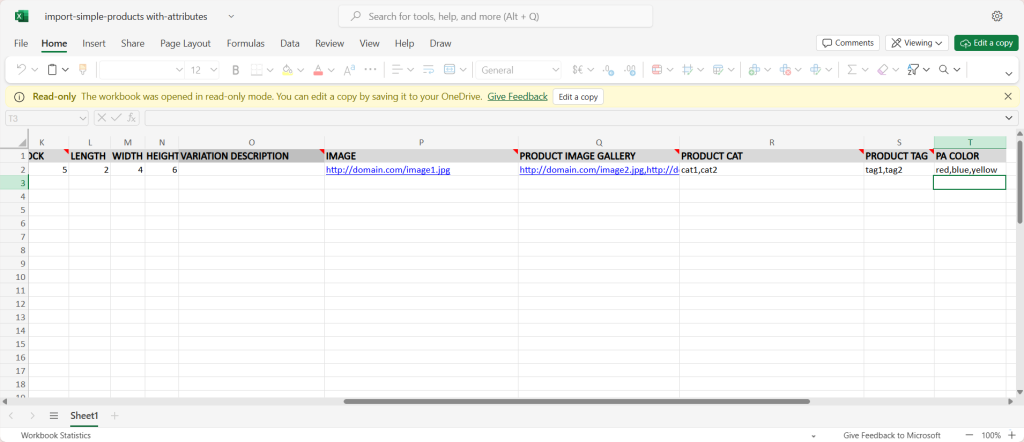Click the Excel app logo icon

click(x=22, y=16)
